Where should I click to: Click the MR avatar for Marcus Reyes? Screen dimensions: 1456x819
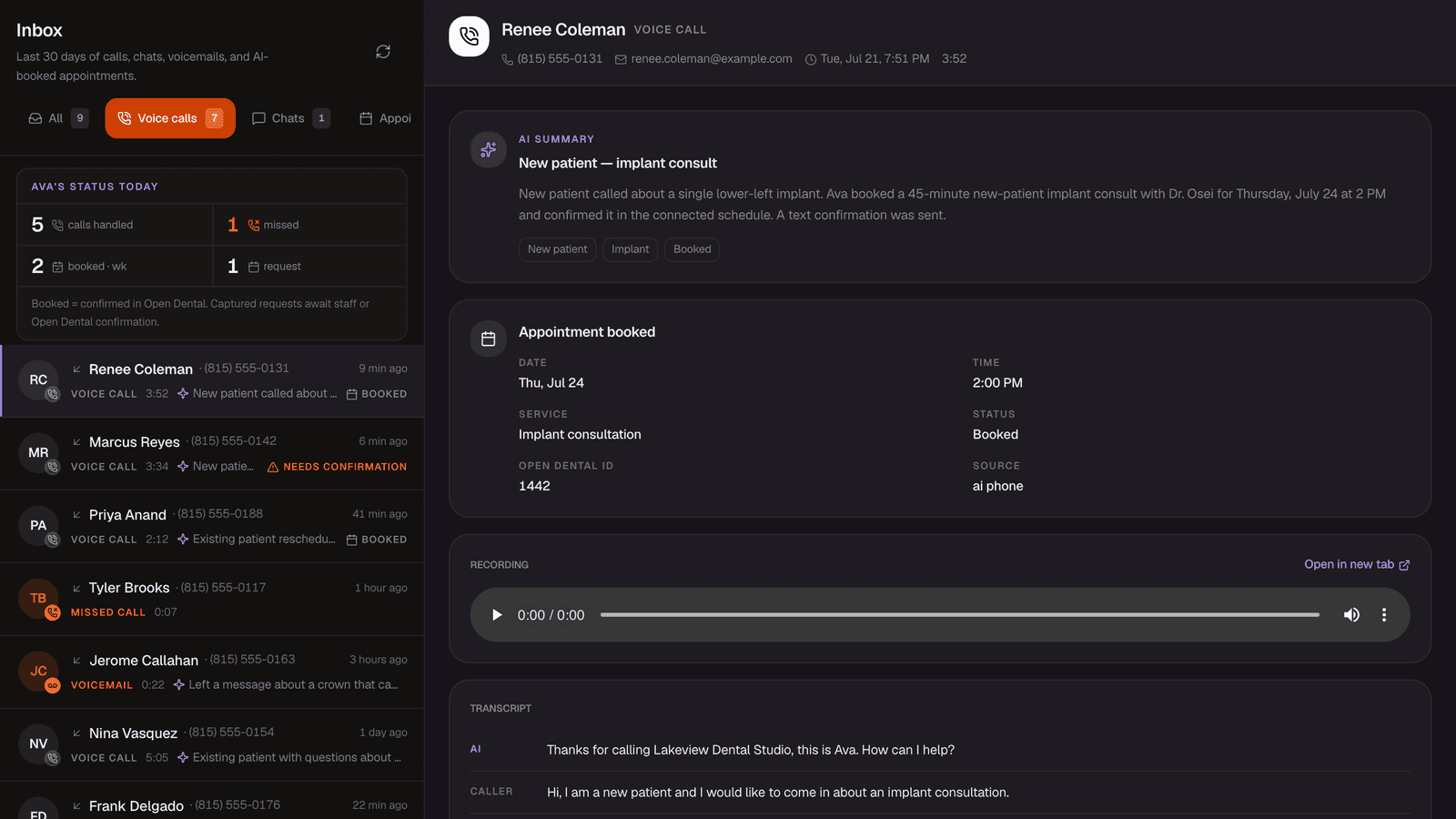pos(38,453)
